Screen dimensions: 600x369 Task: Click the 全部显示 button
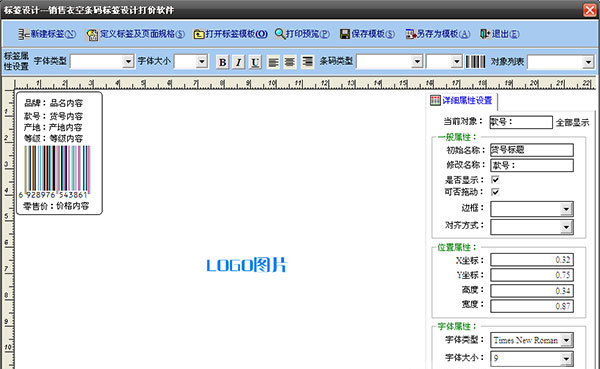click(x=572, y=122)
